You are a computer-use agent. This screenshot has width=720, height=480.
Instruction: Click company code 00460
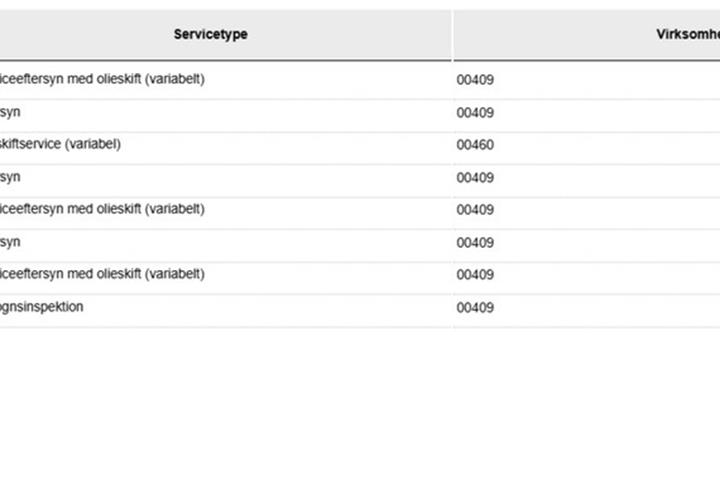tap(475, 145)
